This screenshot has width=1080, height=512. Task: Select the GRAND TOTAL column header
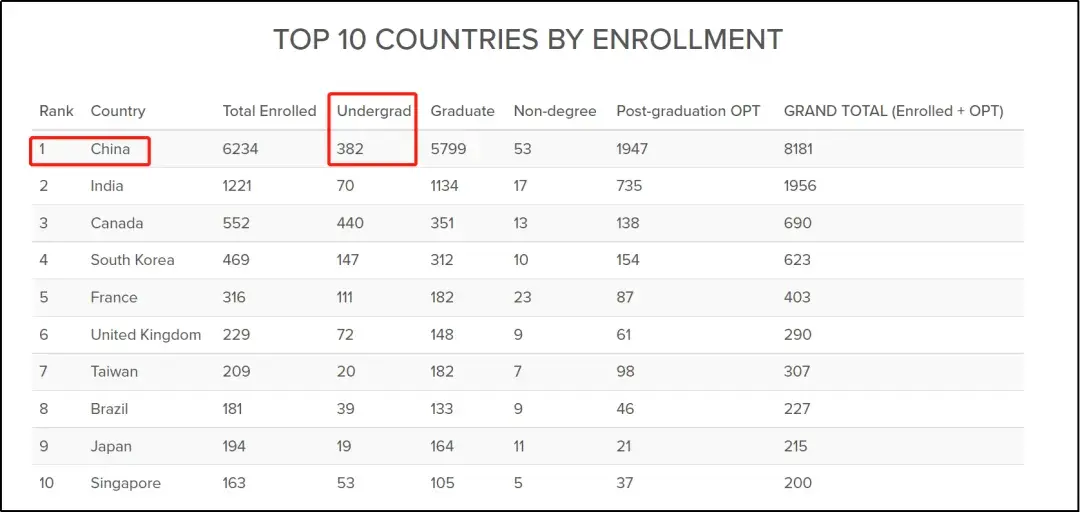pyautogui.click(x=893, y=111)
